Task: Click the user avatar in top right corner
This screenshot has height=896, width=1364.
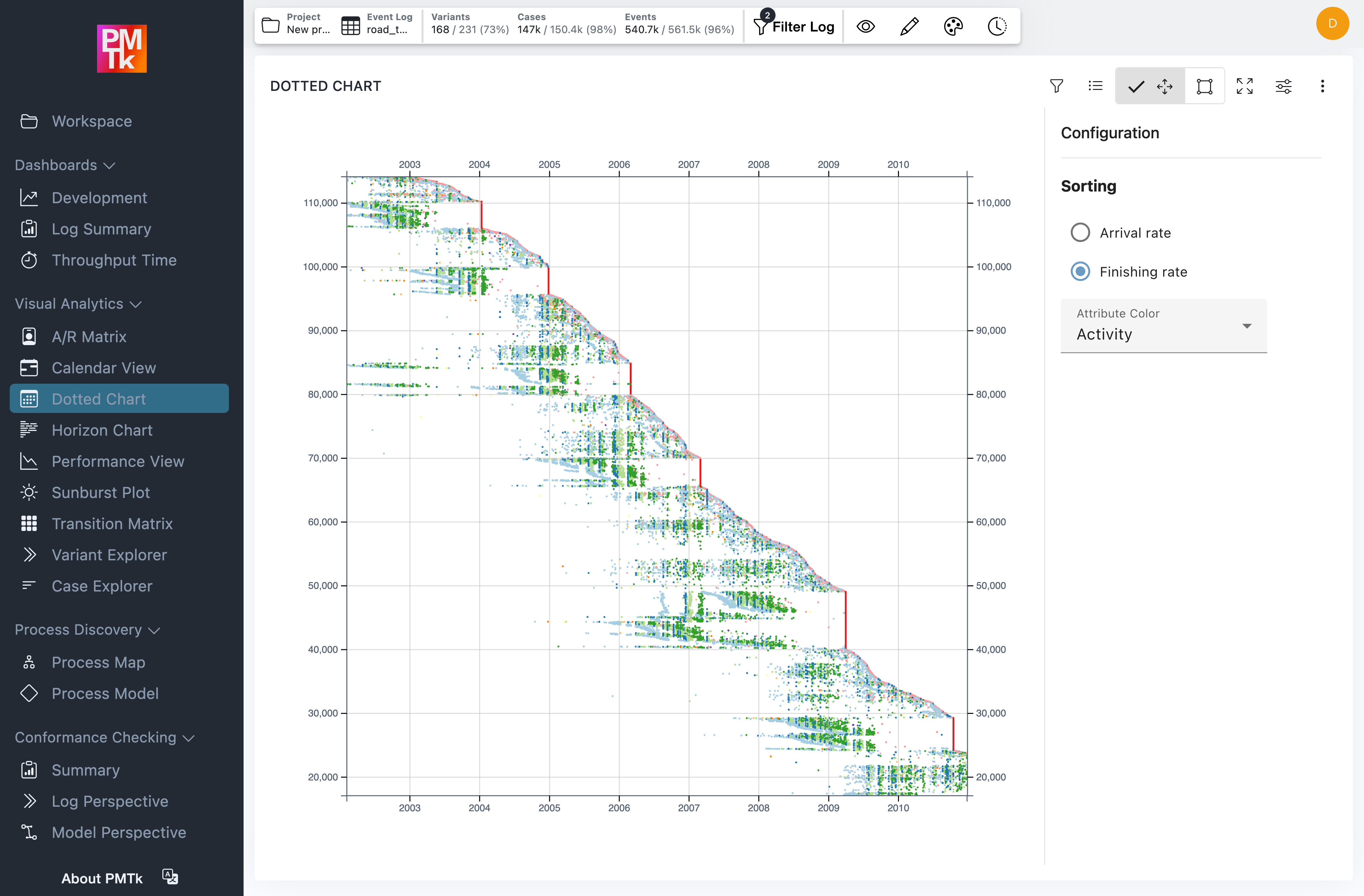Action: click(1332, 23)
